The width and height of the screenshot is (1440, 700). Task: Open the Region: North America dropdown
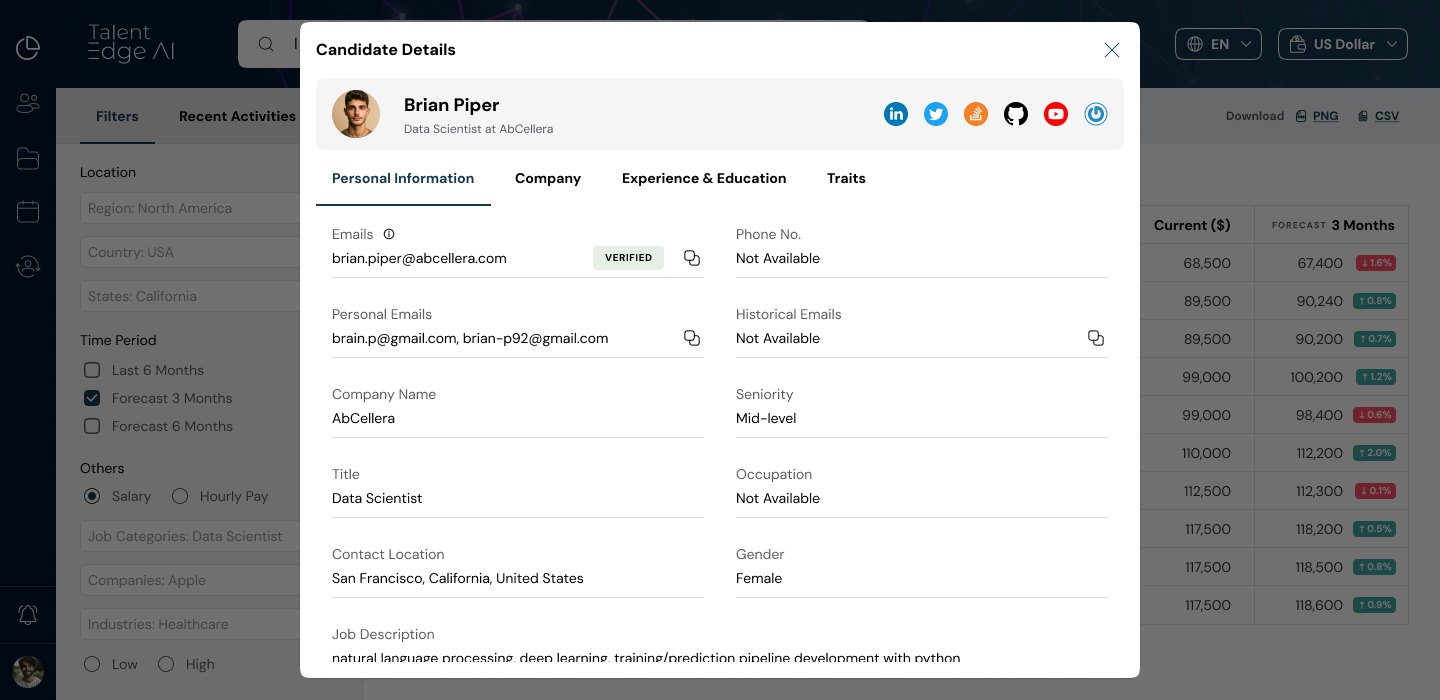point(190,208)
